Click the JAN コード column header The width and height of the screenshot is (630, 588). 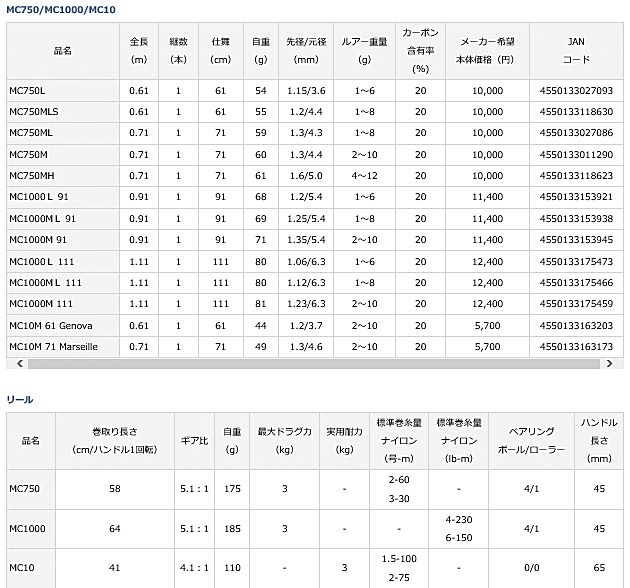[x=576, y=51]
